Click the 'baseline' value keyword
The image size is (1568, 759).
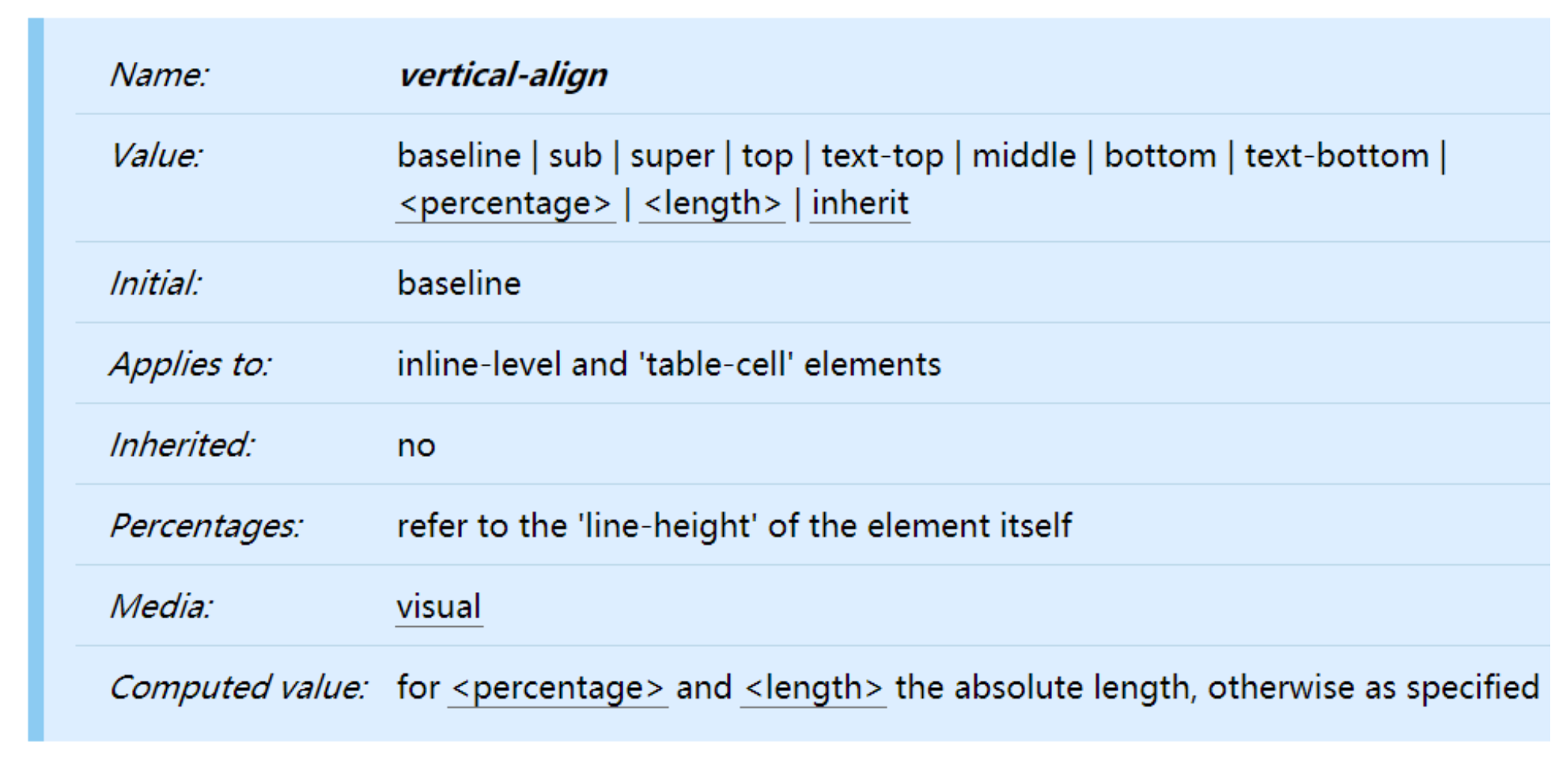click(x=459, y=156)
